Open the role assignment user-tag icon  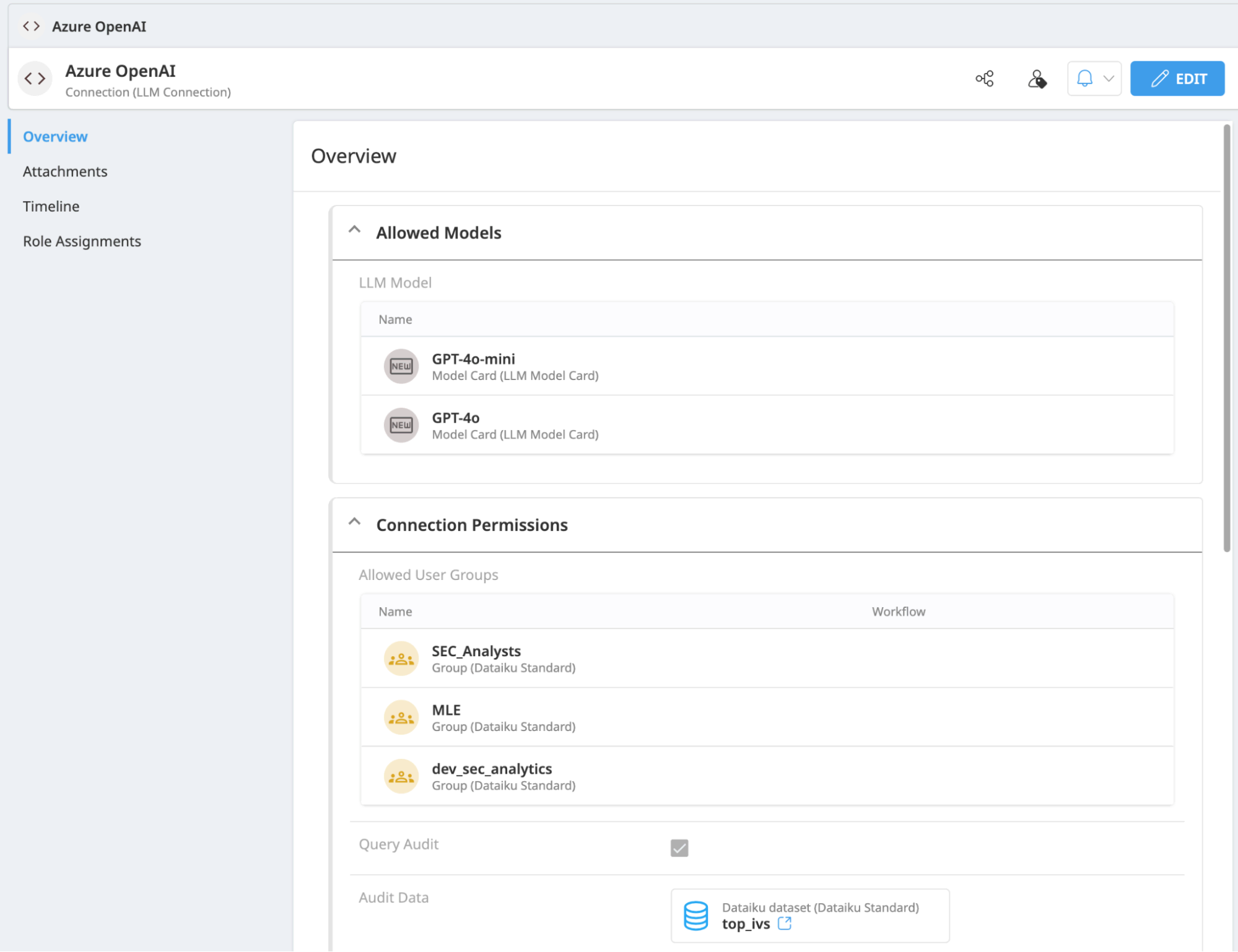pos(1037,79)
